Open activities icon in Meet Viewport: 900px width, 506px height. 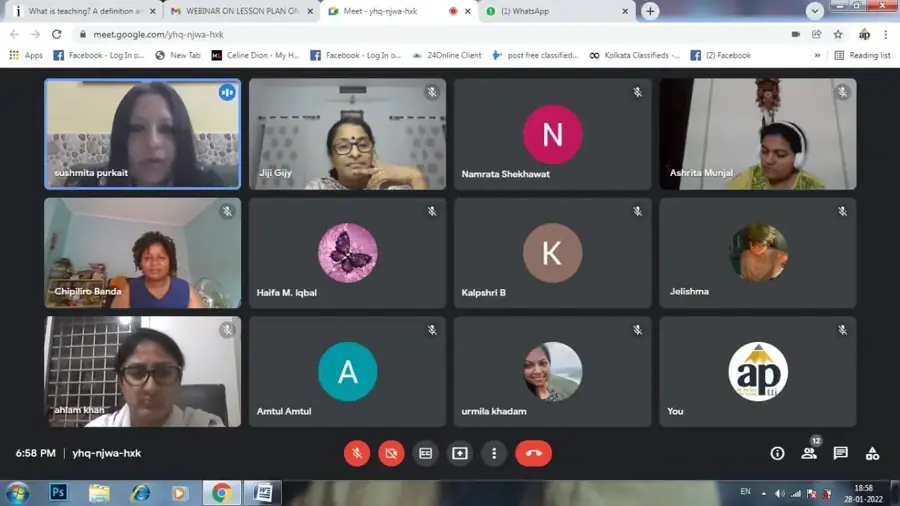point(872,453)
